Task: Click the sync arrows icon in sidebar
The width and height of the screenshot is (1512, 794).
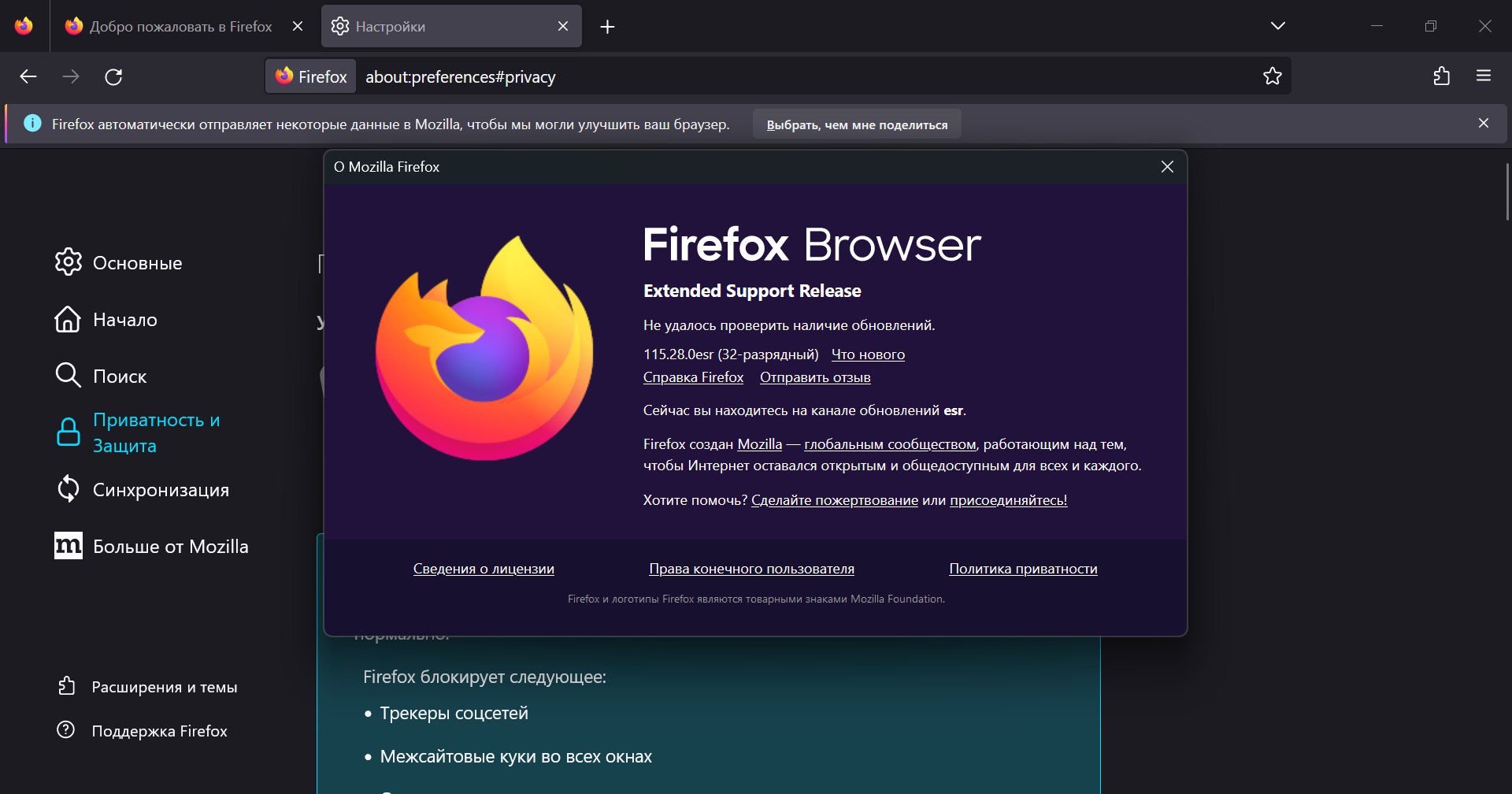Action: [x=69, y=489]
